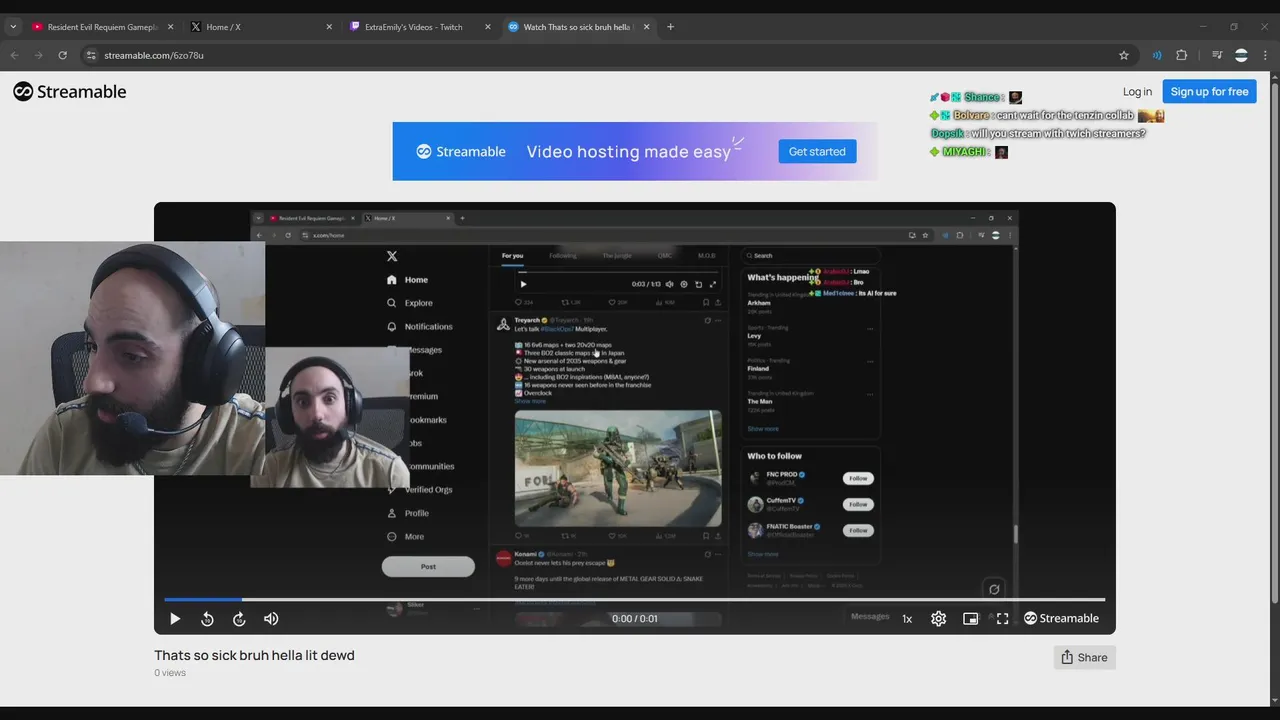Open the media control icon in toolbar
The width and height of the screenshot is (1280, 720).
(x=1217, y=55)
